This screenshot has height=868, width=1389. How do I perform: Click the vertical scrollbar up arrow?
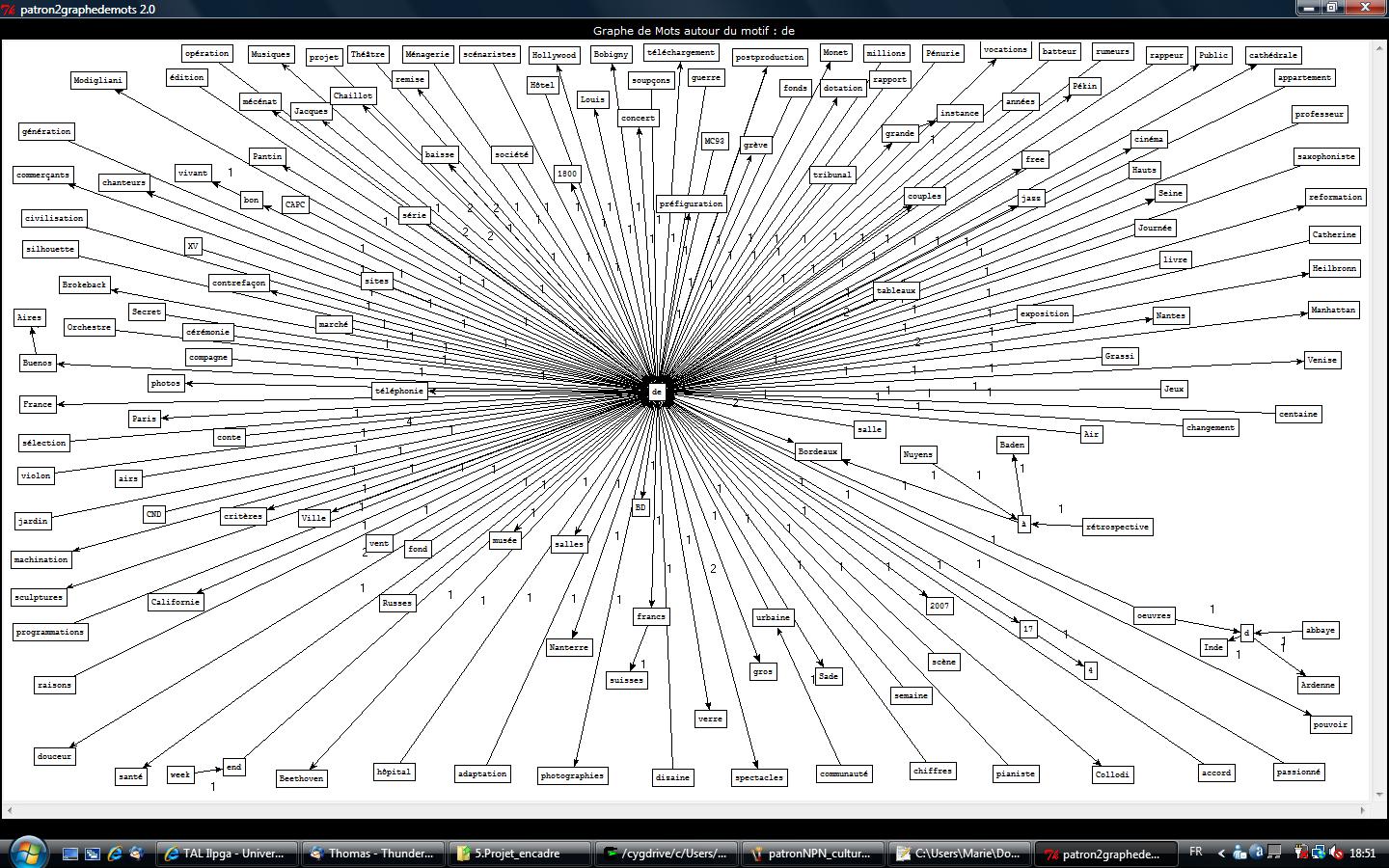pos(1378,46)
